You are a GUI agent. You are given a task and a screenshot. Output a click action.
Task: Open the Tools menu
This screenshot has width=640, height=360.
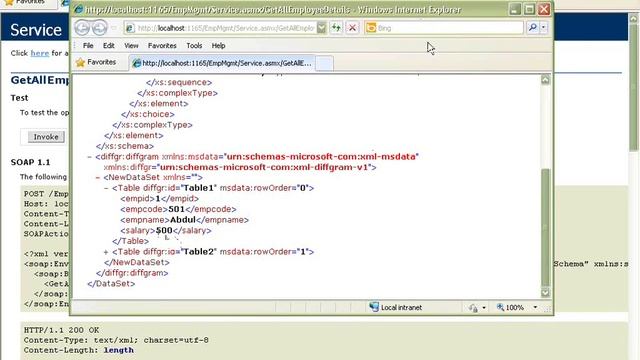tap(194, 46)
